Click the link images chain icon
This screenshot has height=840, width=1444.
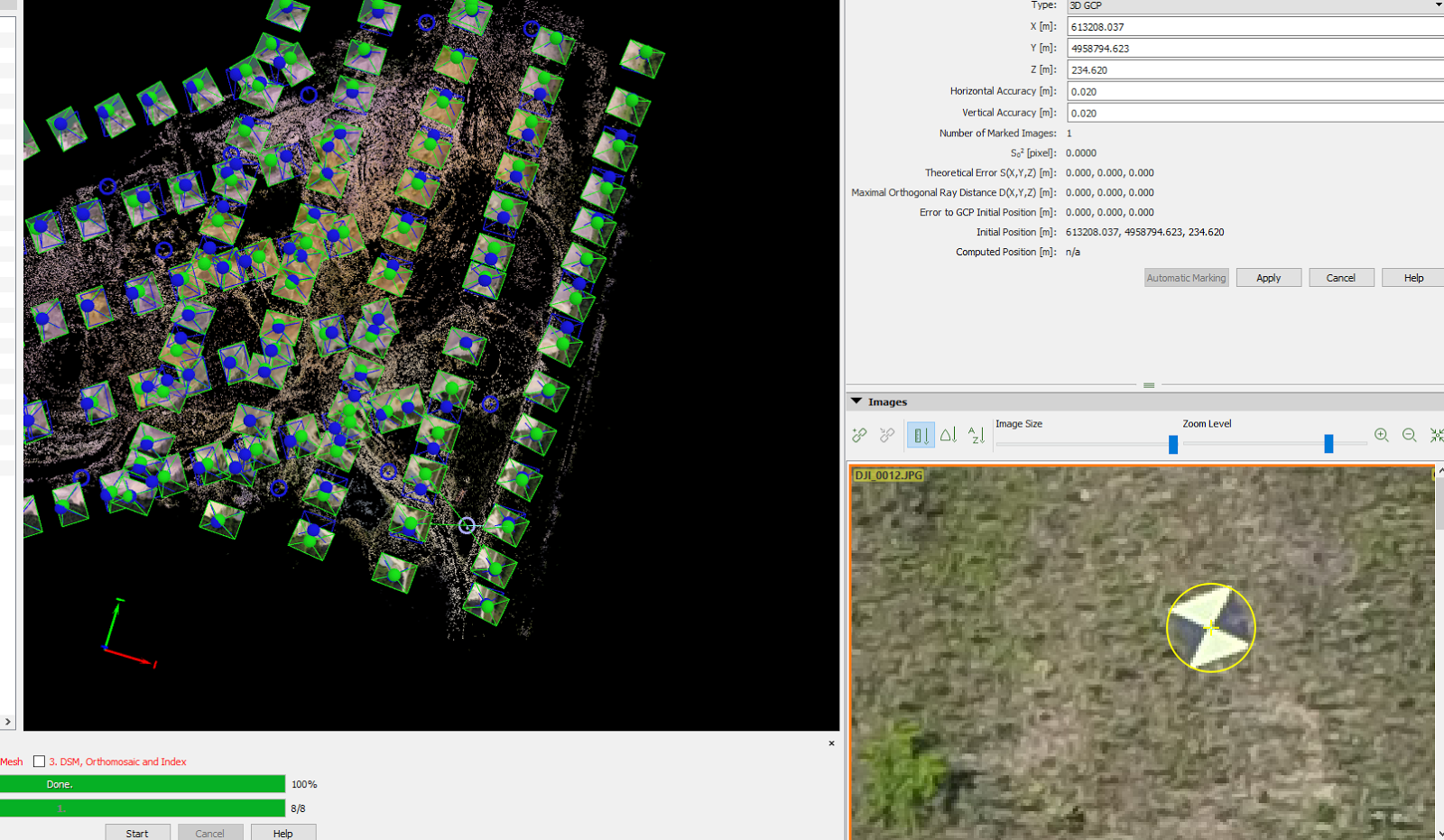pos(858,434)
